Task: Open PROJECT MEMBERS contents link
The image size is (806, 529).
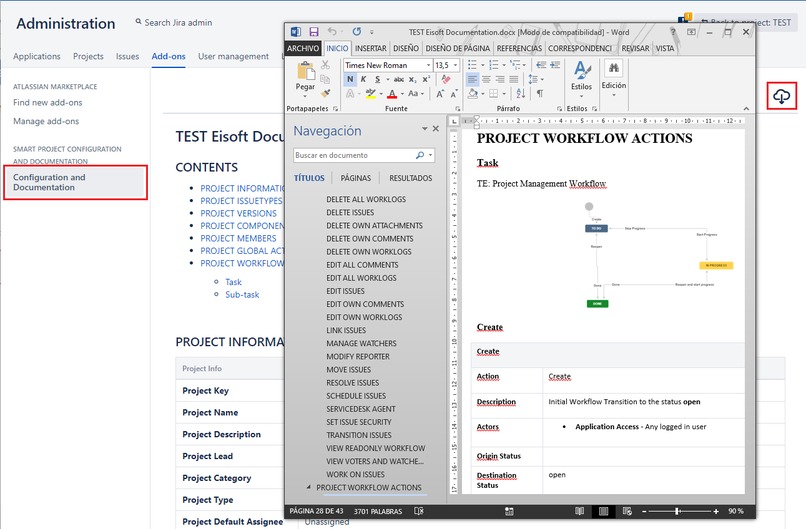Action: coord(239,239)
